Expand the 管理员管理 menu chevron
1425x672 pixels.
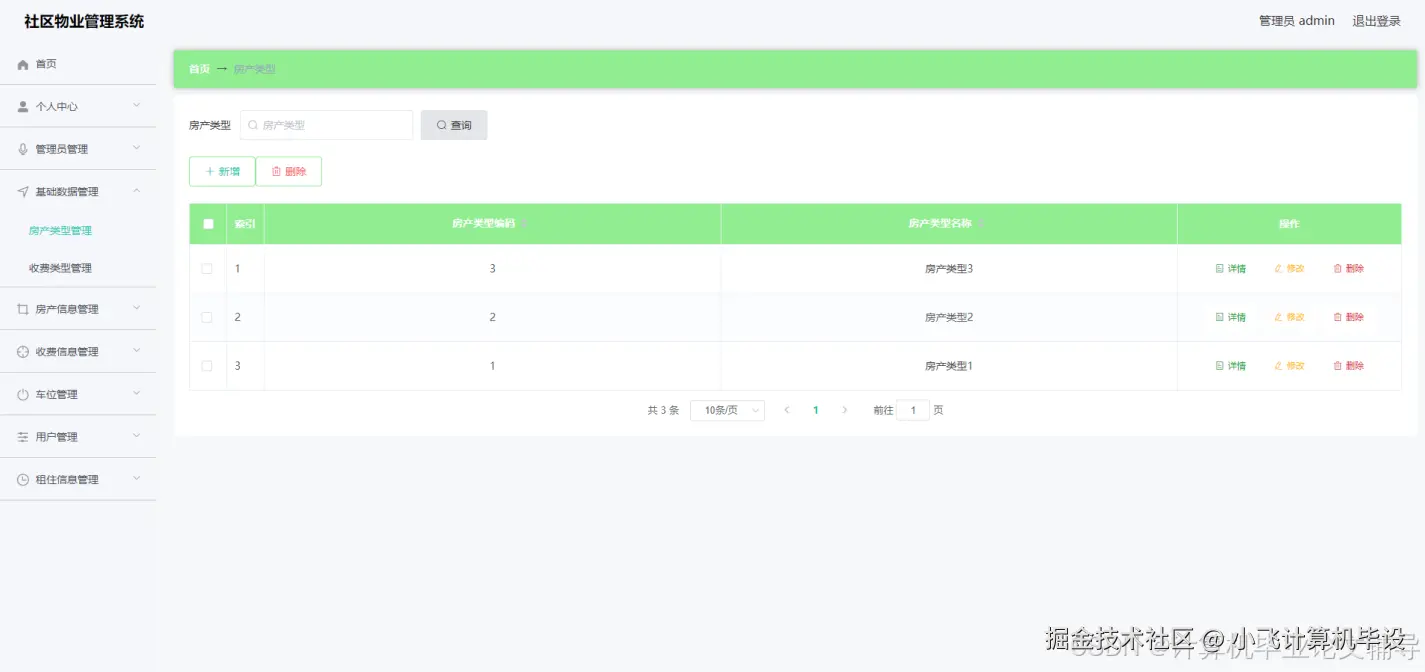point(137,148)
